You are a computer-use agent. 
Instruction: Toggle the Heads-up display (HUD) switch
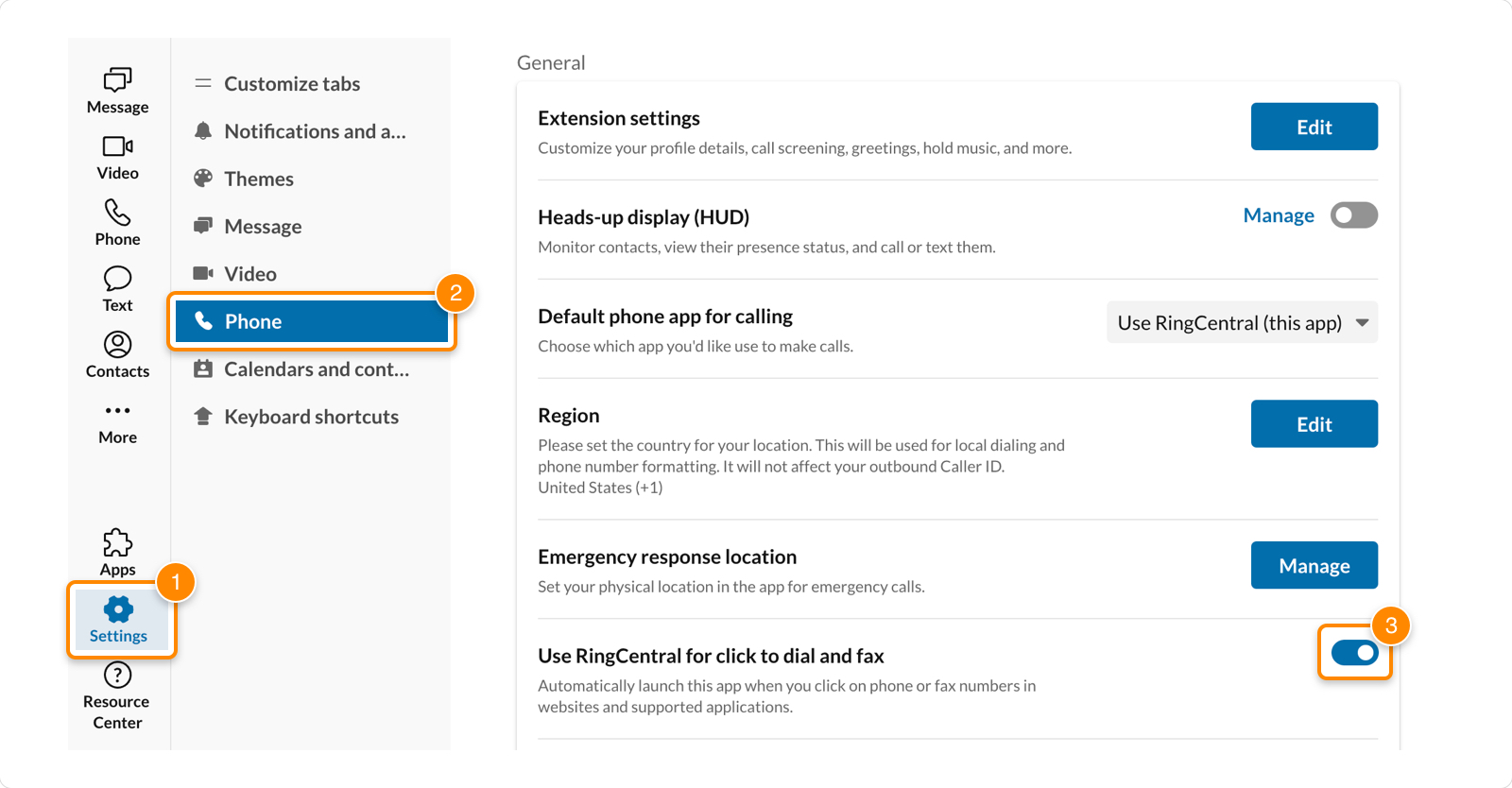(1352, 214)
